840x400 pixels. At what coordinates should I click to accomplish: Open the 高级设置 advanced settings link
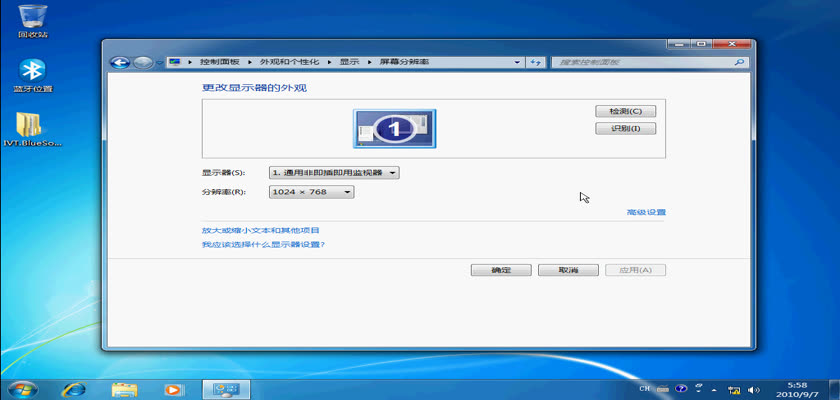tap(645, 212)
